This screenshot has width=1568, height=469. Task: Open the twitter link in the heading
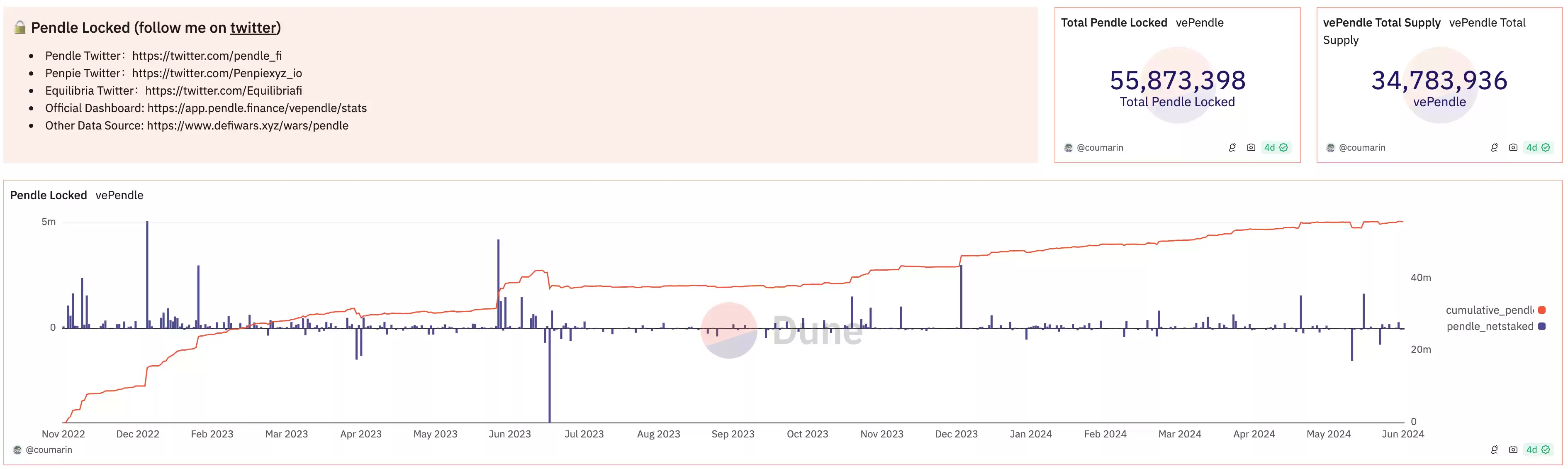point(253,27)
